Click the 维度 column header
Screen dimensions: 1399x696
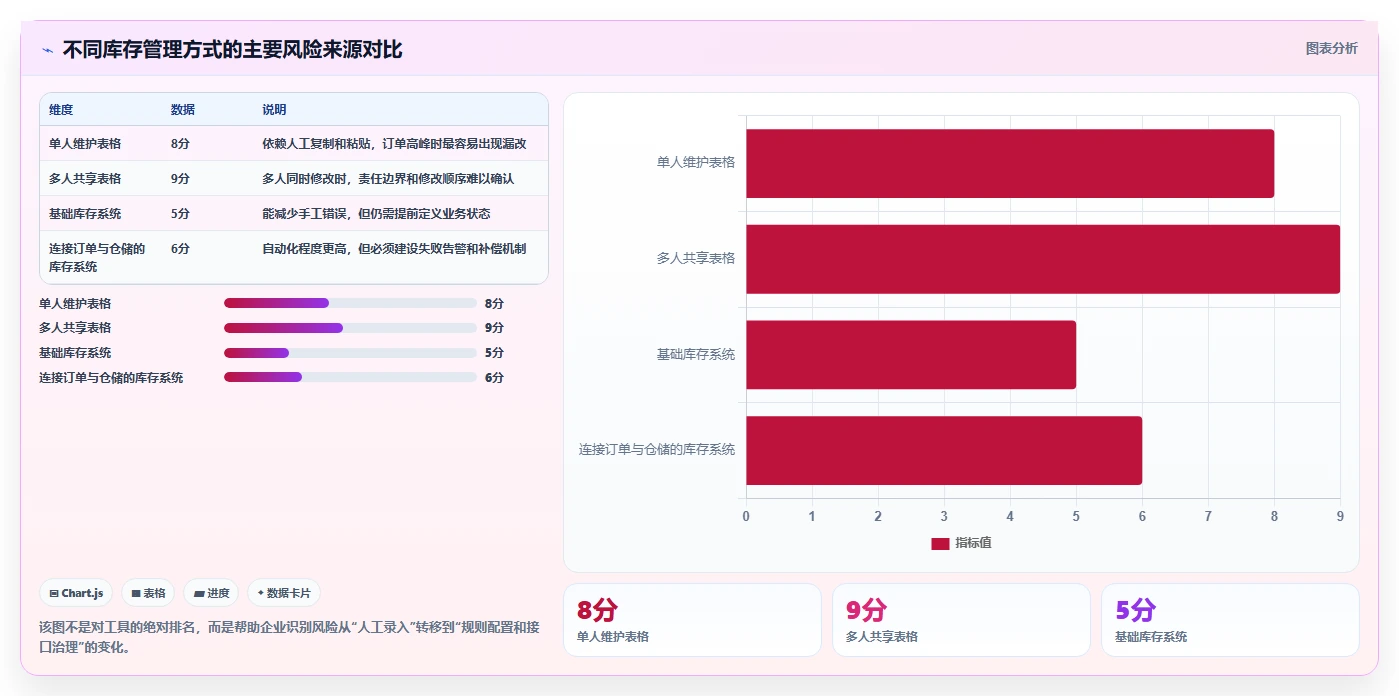61,110
